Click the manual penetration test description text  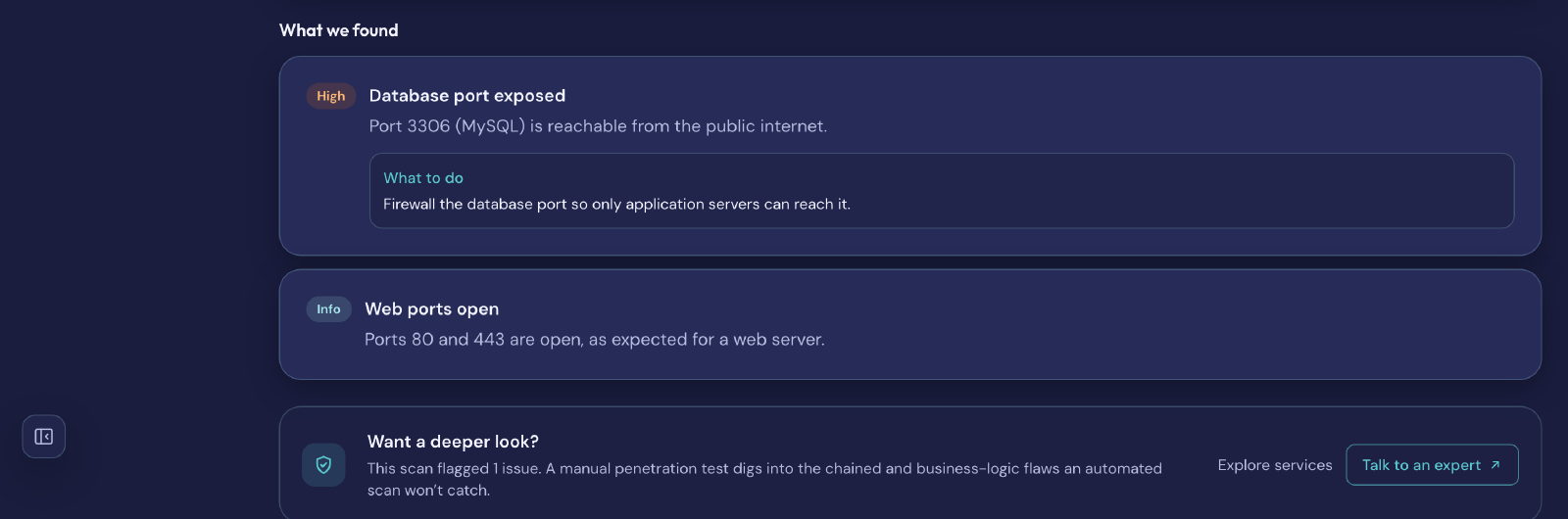[x=764, y=480]
